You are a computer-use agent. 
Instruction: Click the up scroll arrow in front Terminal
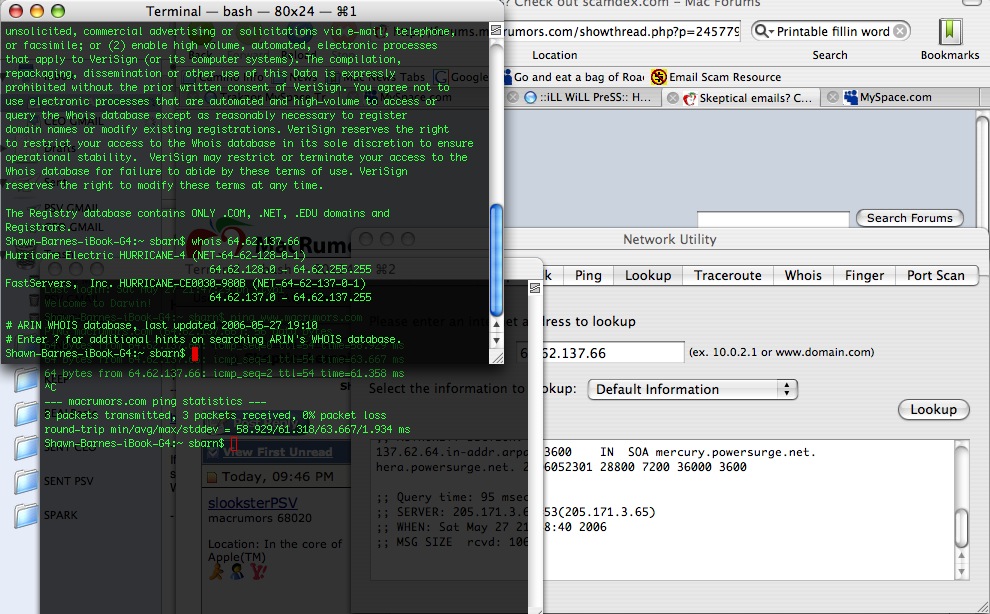tap(496, 325)
